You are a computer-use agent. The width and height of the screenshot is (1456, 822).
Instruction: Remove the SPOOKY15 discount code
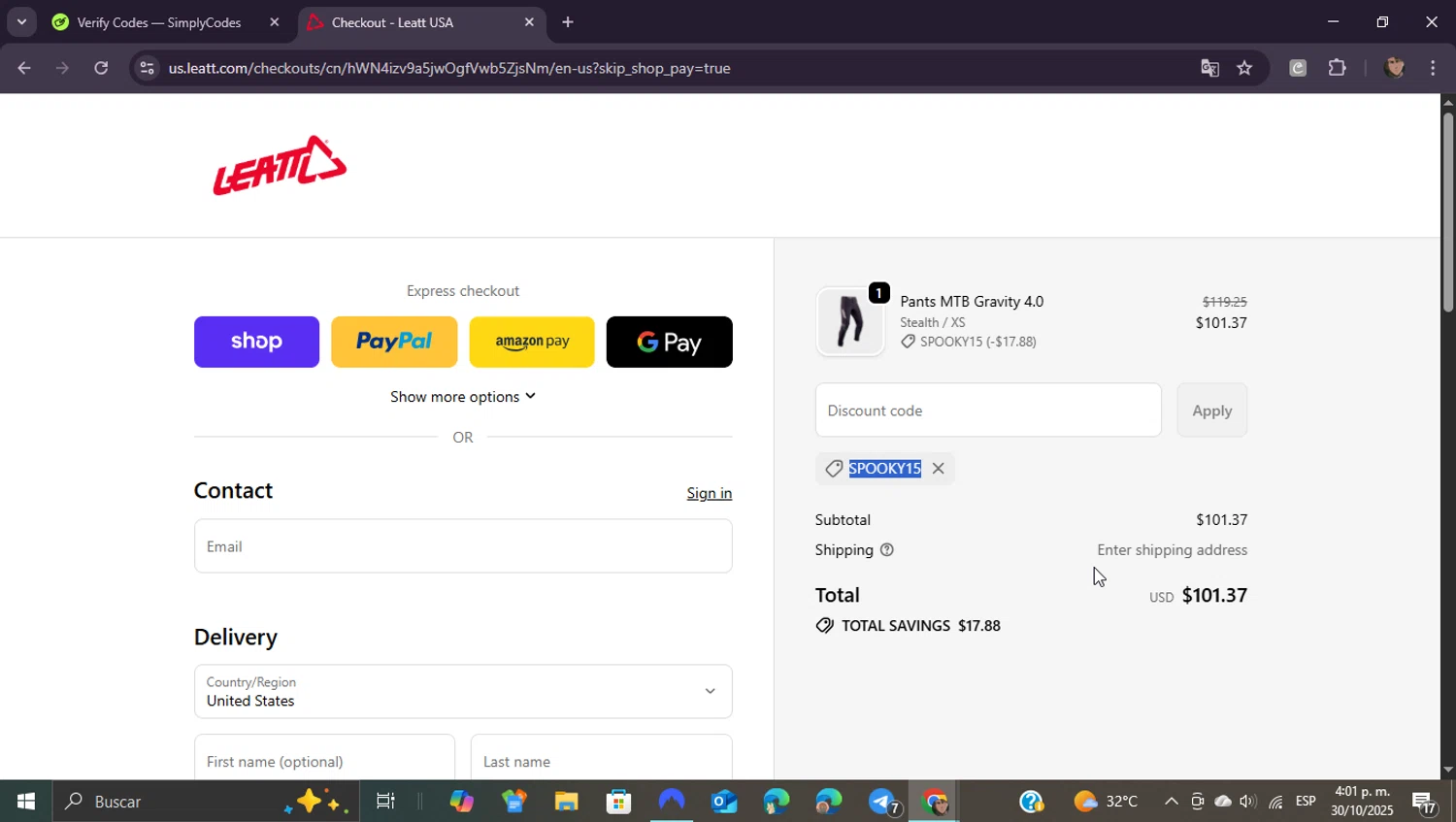[938, 469]
